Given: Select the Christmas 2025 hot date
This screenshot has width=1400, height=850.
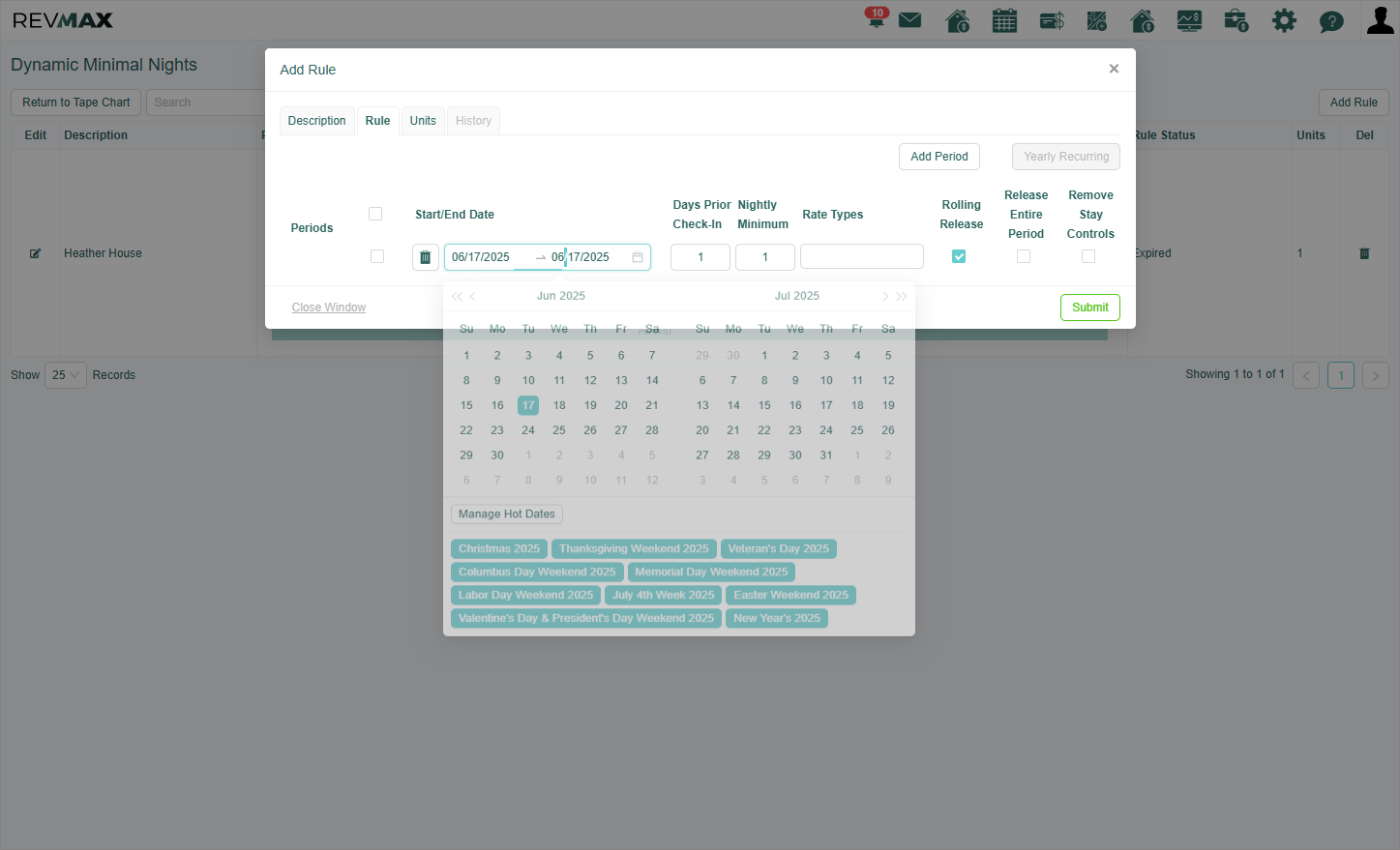Looking at the screenshot, I should pos(499,549).
